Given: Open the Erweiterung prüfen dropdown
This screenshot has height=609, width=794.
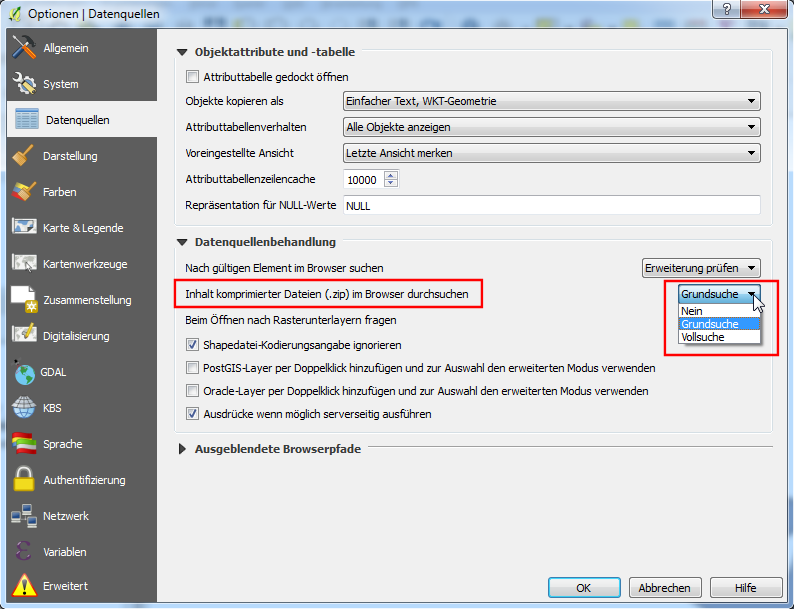Looking at the screenshot, I should click(701, 268).
